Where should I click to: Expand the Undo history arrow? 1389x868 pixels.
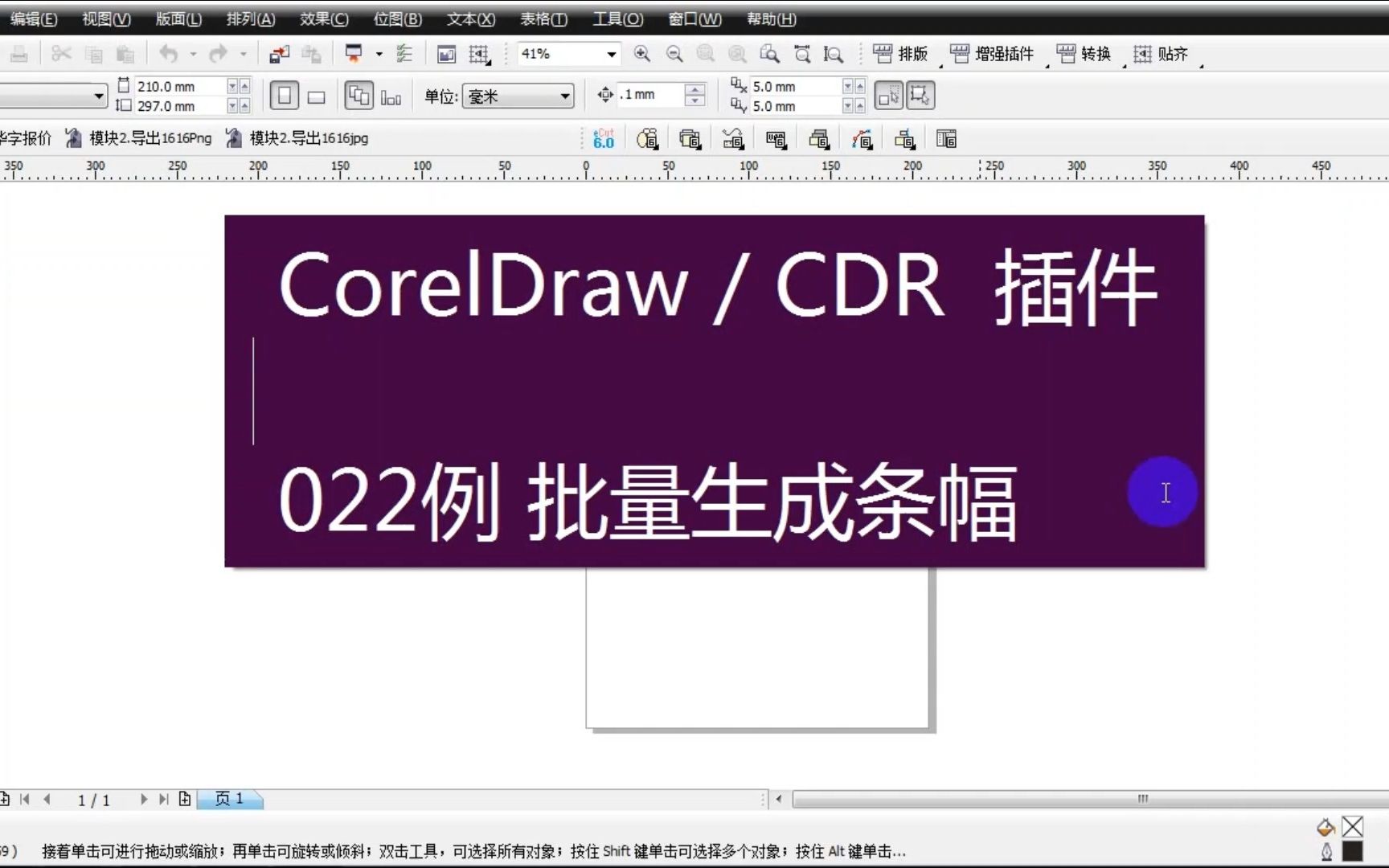pyautogui.click(x=193, y=54)
